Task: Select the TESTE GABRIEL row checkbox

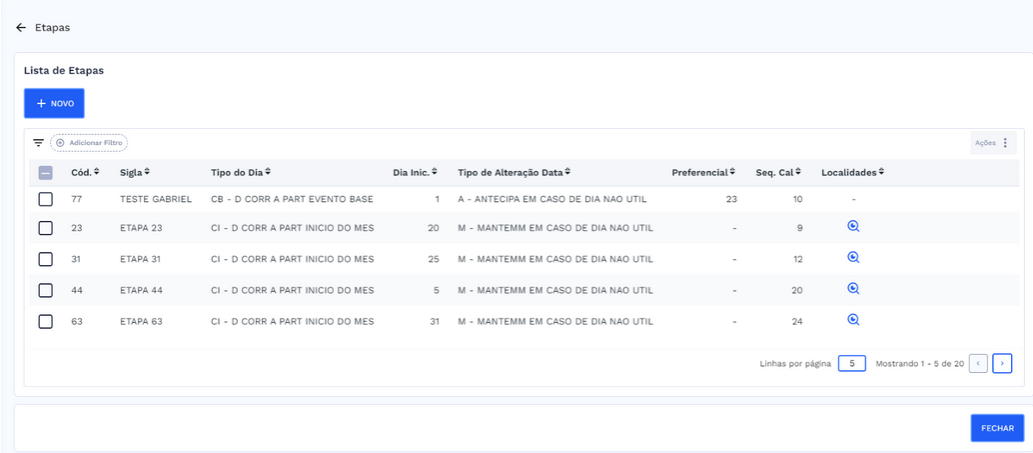Action: 45,199
